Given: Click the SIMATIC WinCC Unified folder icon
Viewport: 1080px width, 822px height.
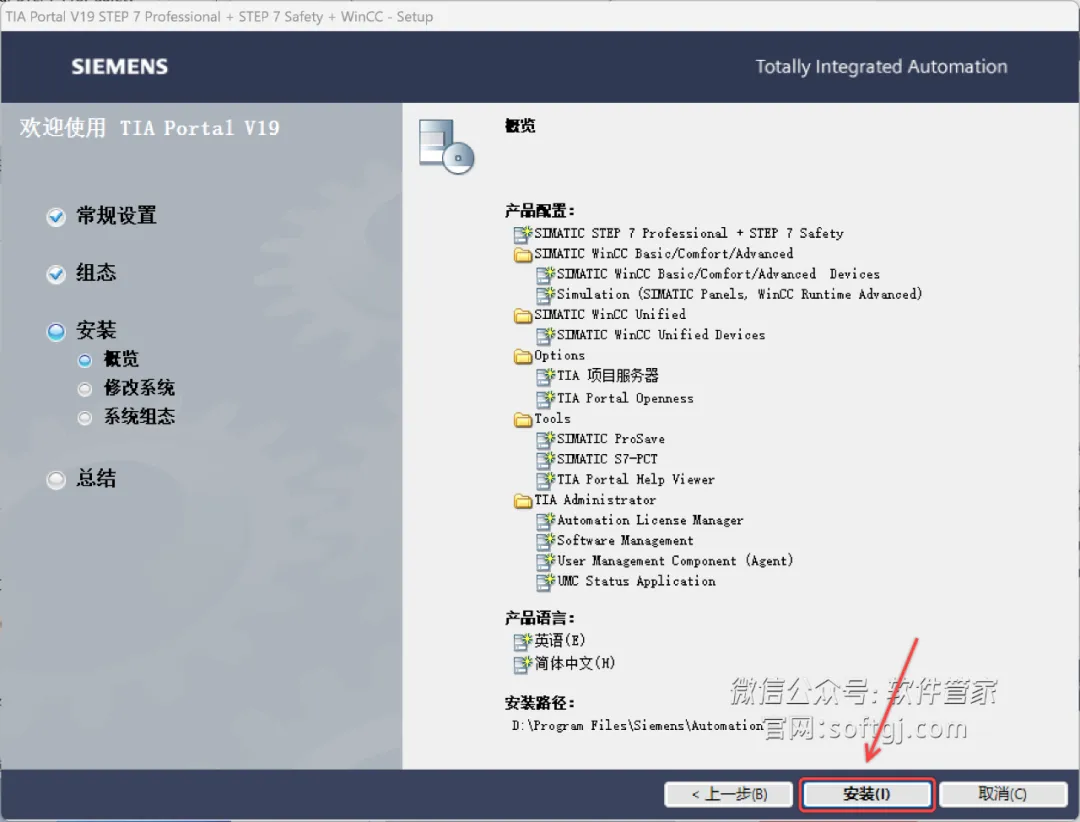Looking at the screenshot, I should (523, 316).
